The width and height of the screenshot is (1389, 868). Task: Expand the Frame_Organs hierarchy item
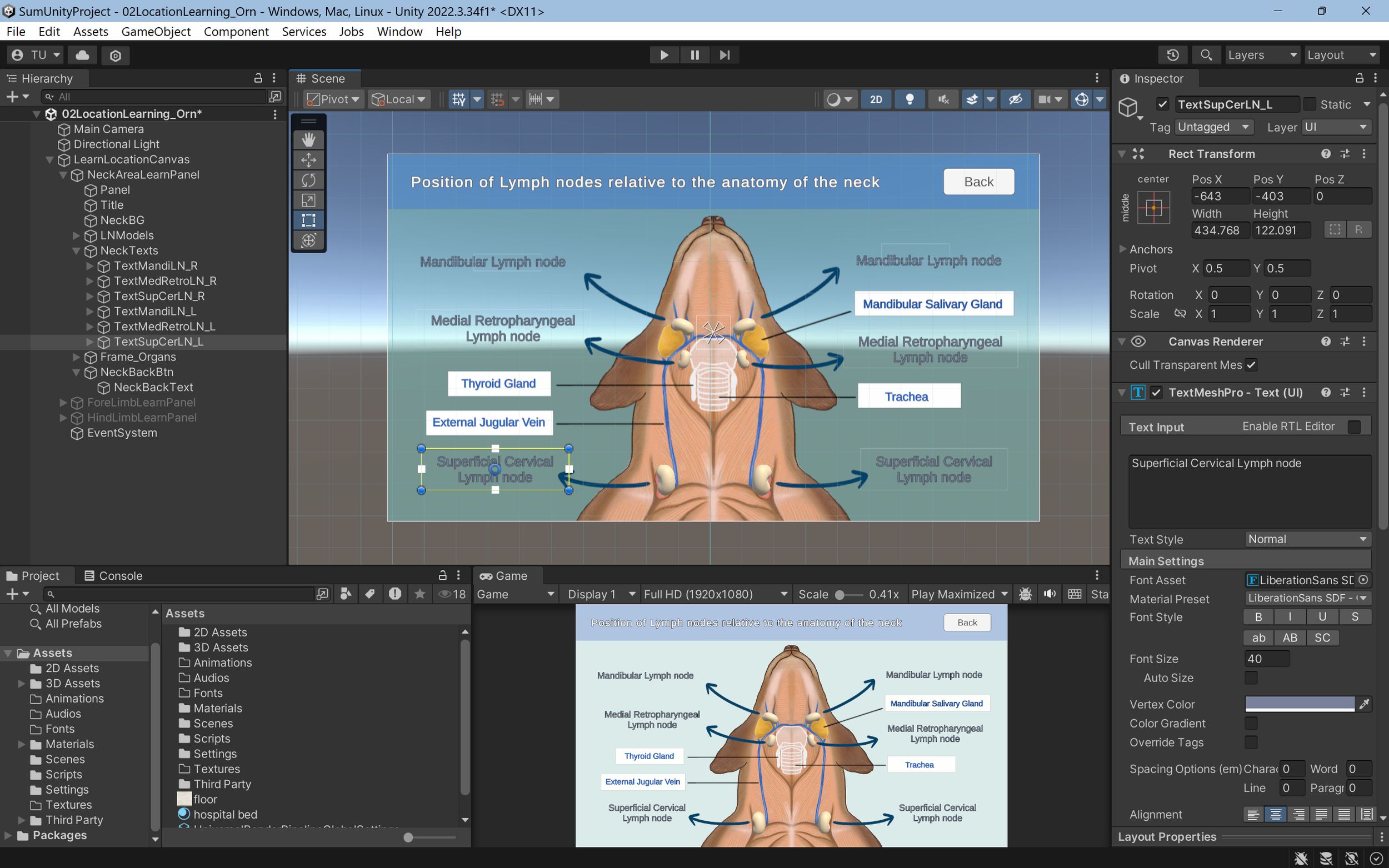click(x=76, y=357)
